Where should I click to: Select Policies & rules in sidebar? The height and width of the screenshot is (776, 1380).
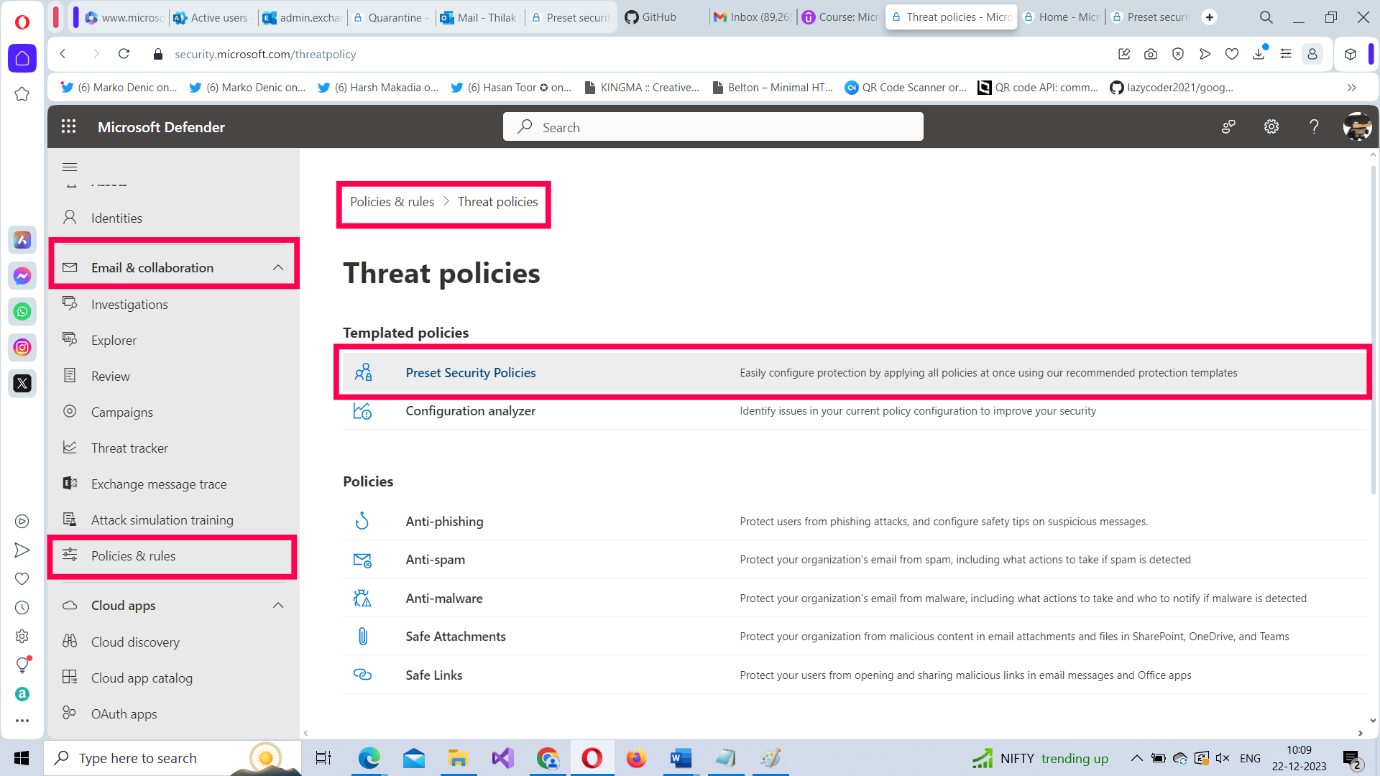coord(133,556)
